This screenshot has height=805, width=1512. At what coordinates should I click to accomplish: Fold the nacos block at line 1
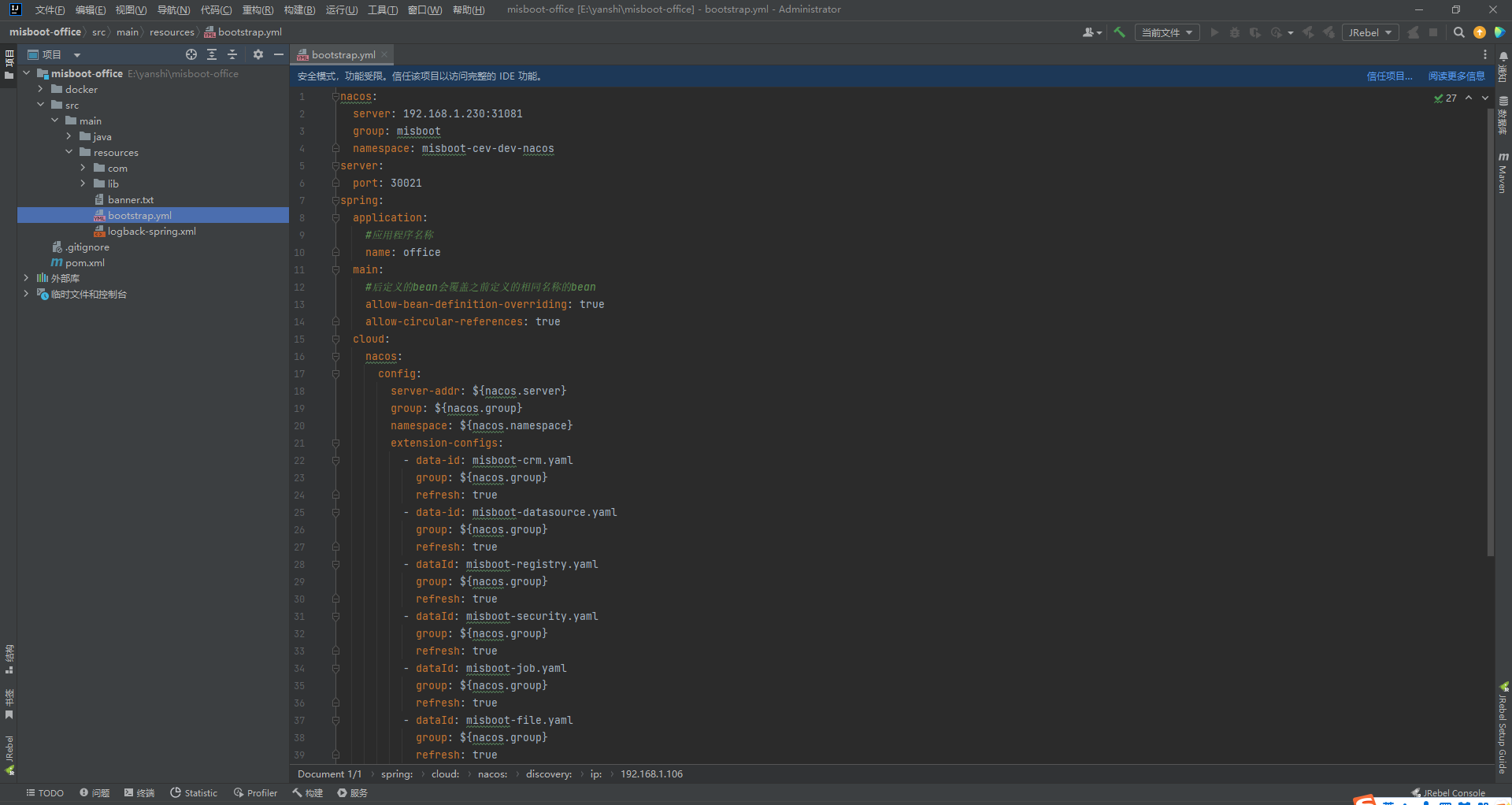[335, 96]
